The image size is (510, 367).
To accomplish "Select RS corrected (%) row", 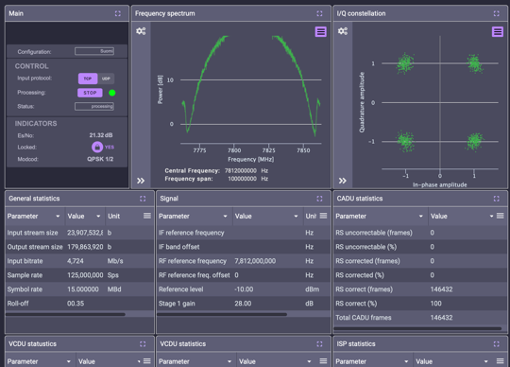I will (x=420, y=275).
